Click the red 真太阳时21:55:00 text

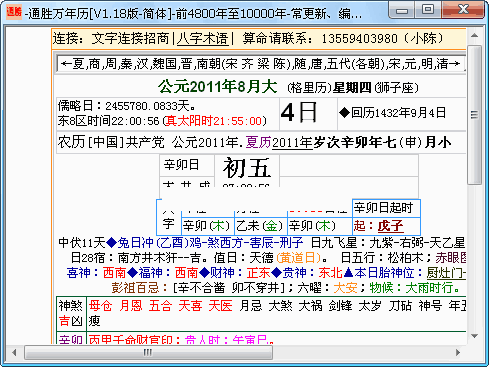pyautogui.click(x=214, y=121)
